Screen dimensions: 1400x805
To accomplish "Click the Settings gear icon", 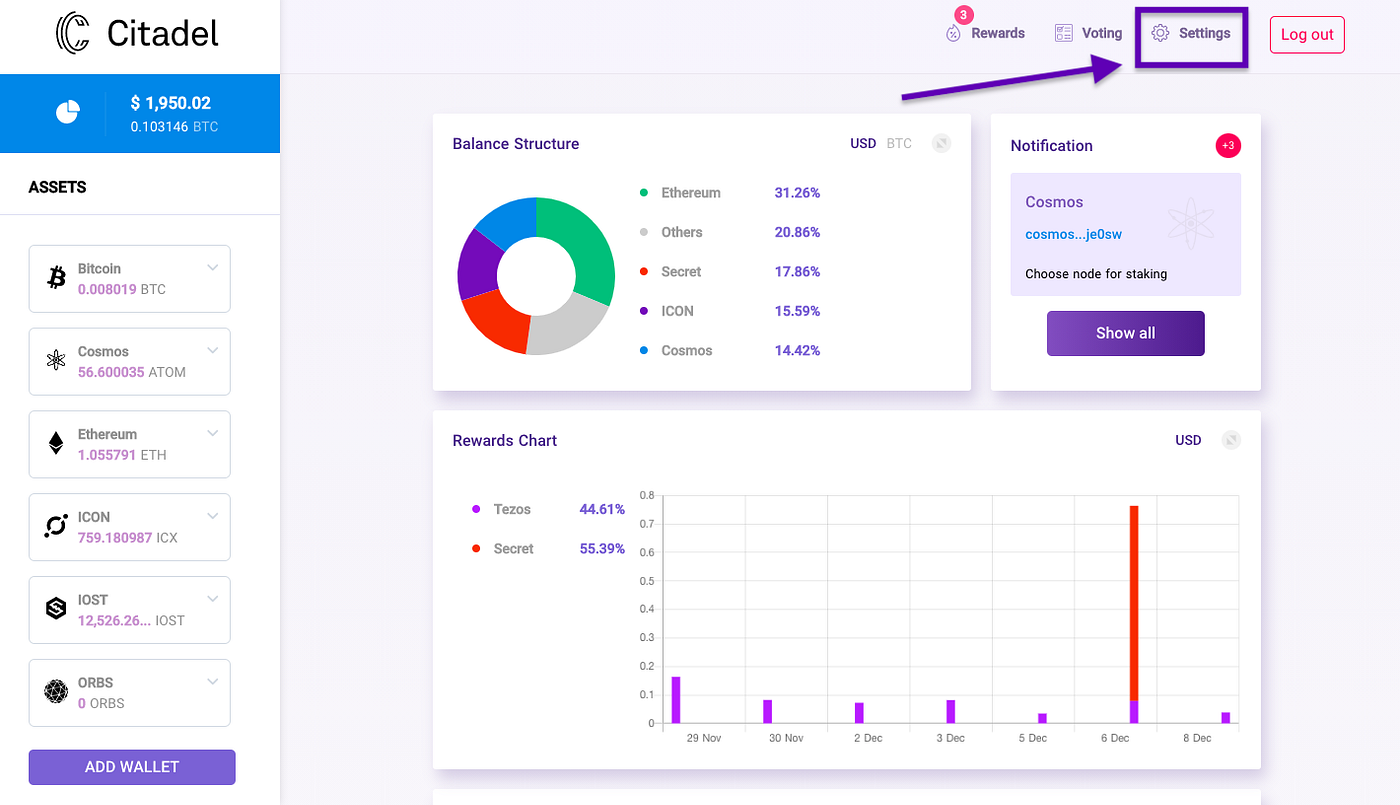I will point(1160,33).
